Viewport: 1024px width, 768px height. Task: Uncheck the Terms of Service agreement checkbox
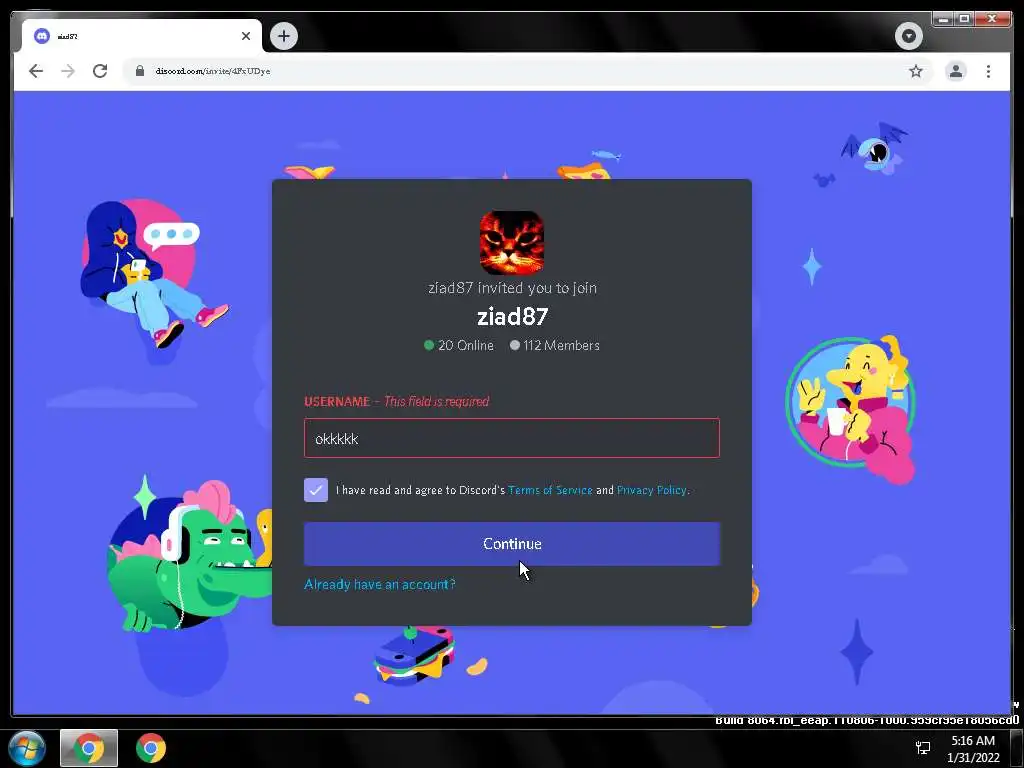pyautogui.click(x=316, y=490)
